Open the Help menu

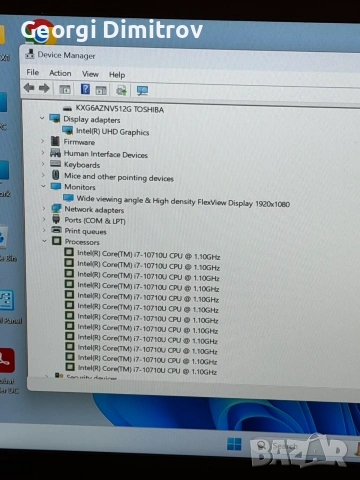117,75
